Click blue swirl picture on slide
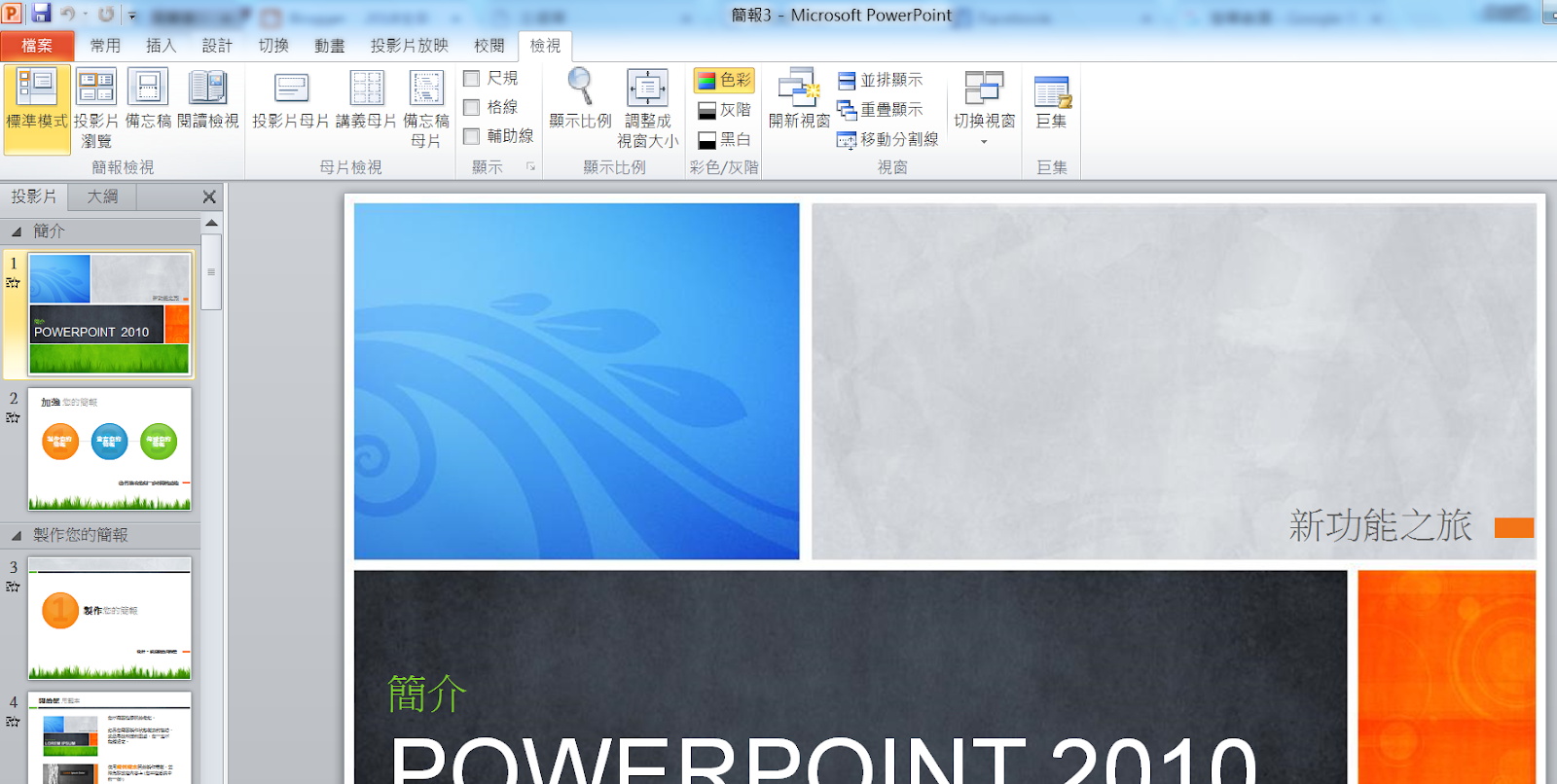The width and height of the screenshot is (1557, 784). point(577,381)
